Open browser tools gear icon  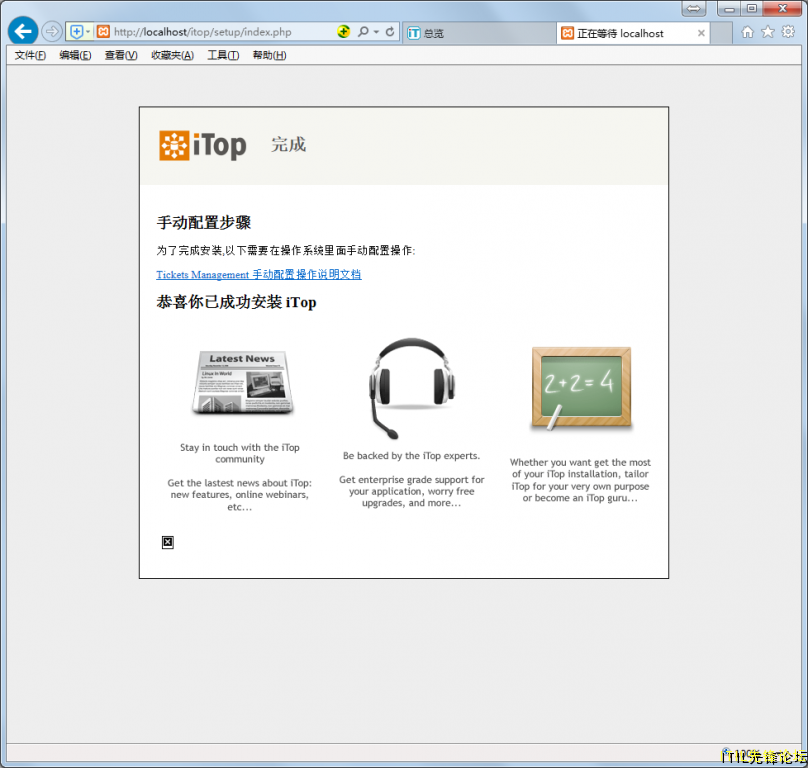tap(788, 32)
